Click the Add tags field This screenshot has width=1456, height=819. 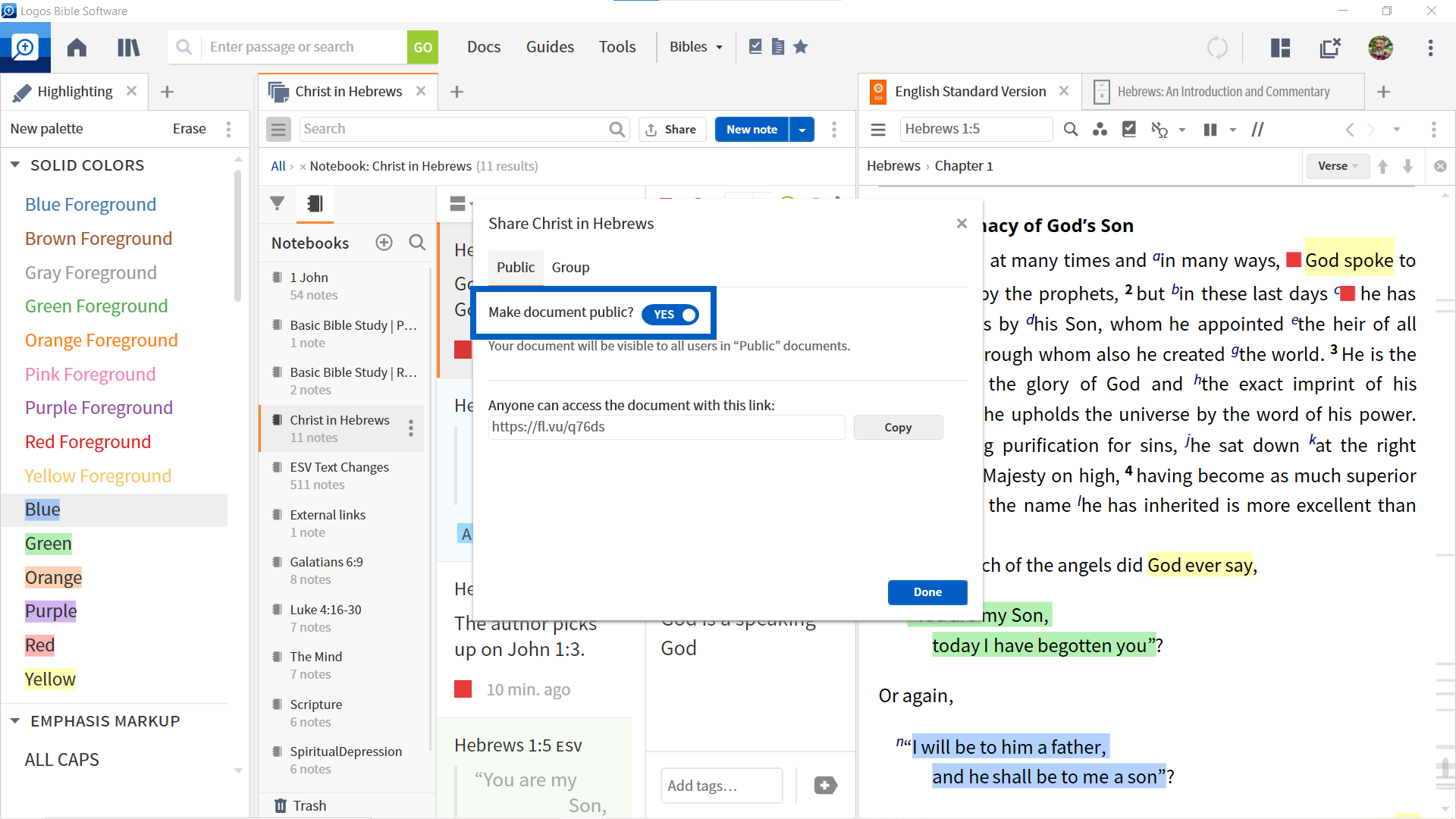click(721, 786)
